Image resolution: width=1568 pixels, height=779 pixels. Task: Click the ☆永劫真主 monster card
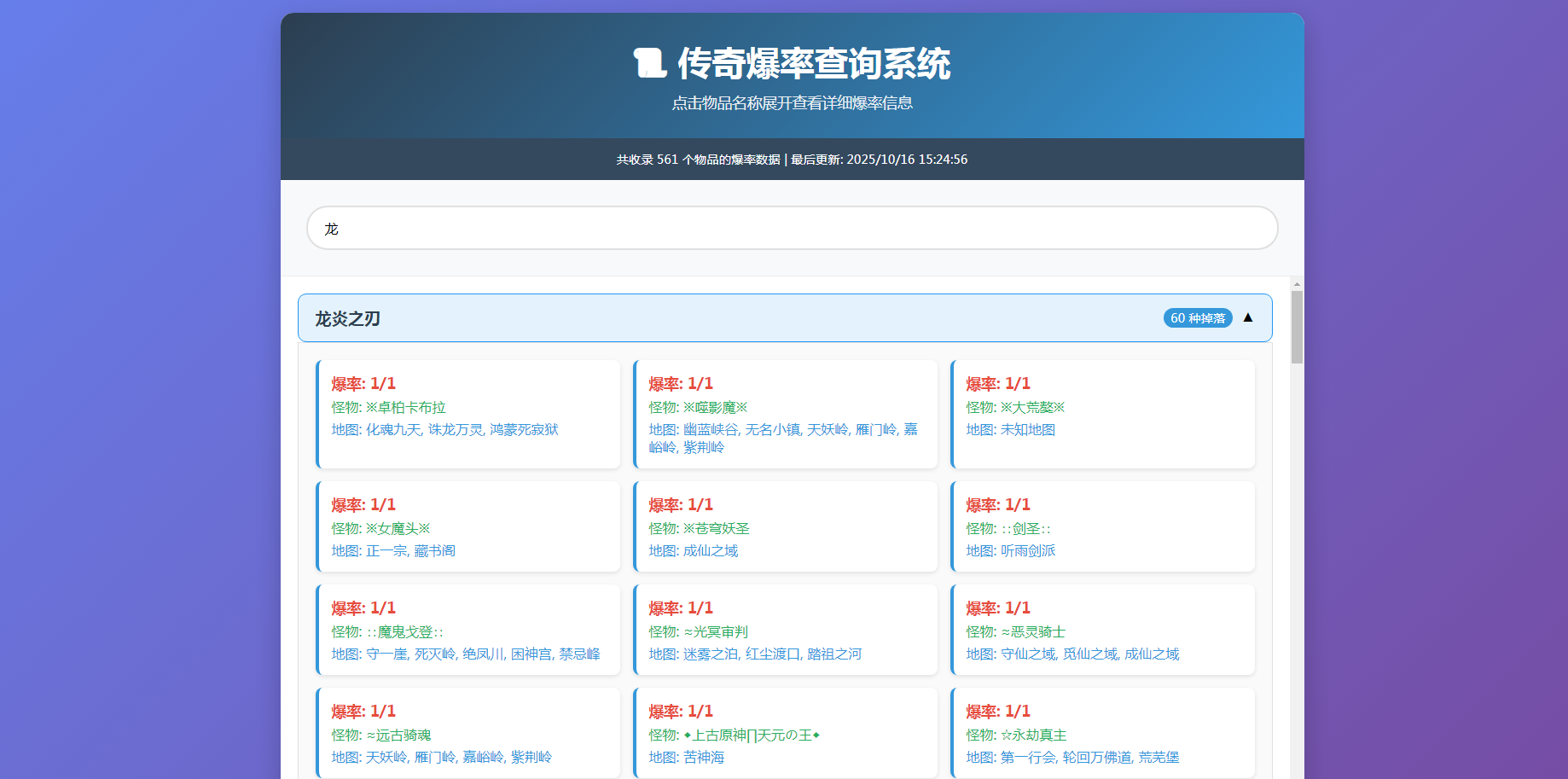(1103, 733)
